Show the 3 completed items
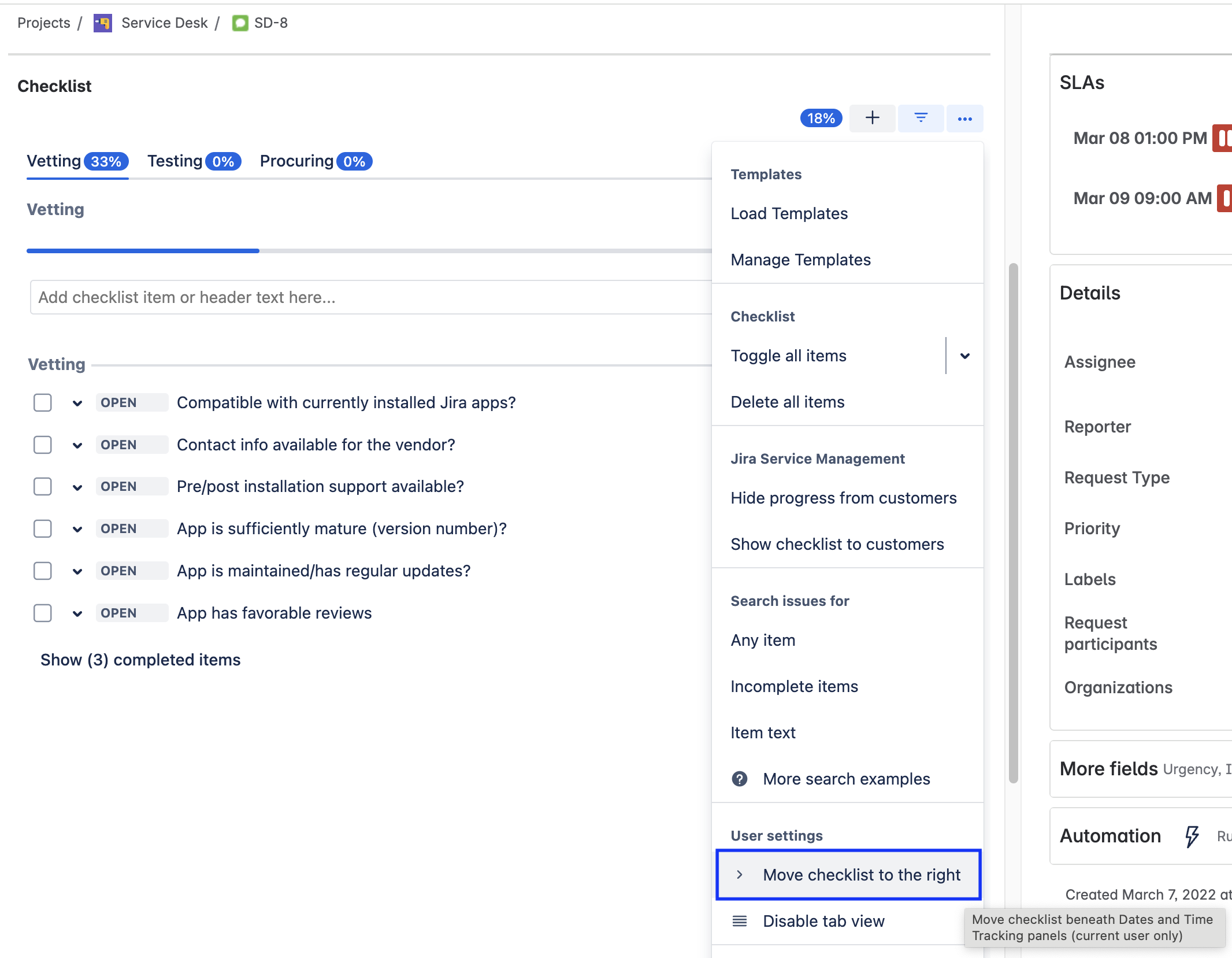Screen dimensions: 1232x958 click(140, 660)
